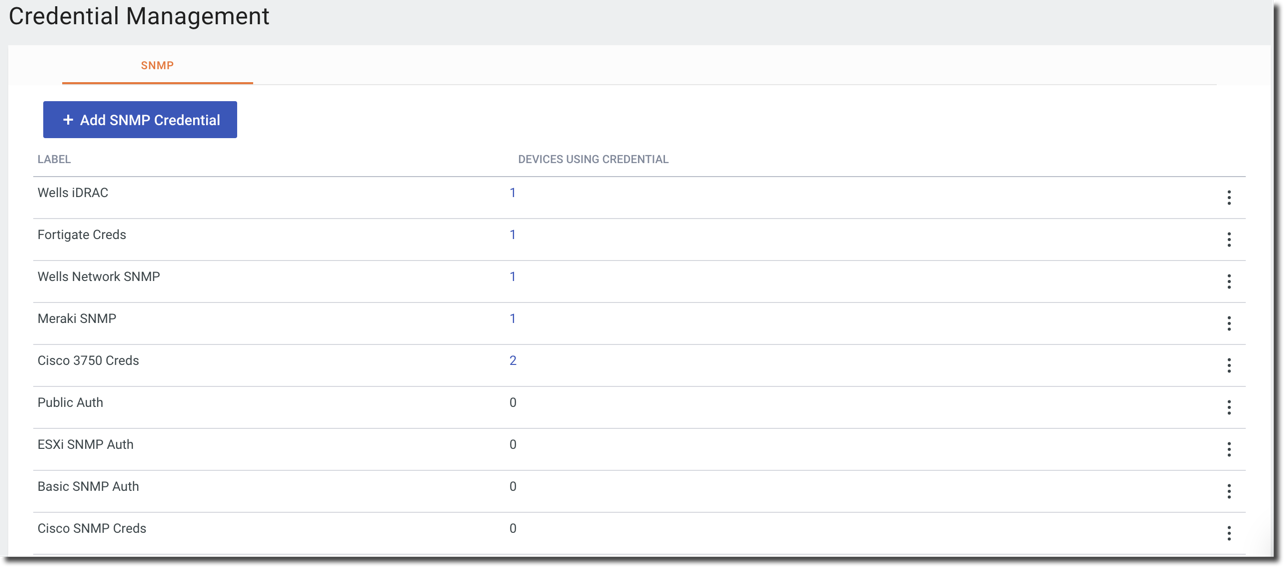This screenshot has width=1284, height=567.
Task: Click the Add SNMP Credential button
Action: click(x=140, y=120)
